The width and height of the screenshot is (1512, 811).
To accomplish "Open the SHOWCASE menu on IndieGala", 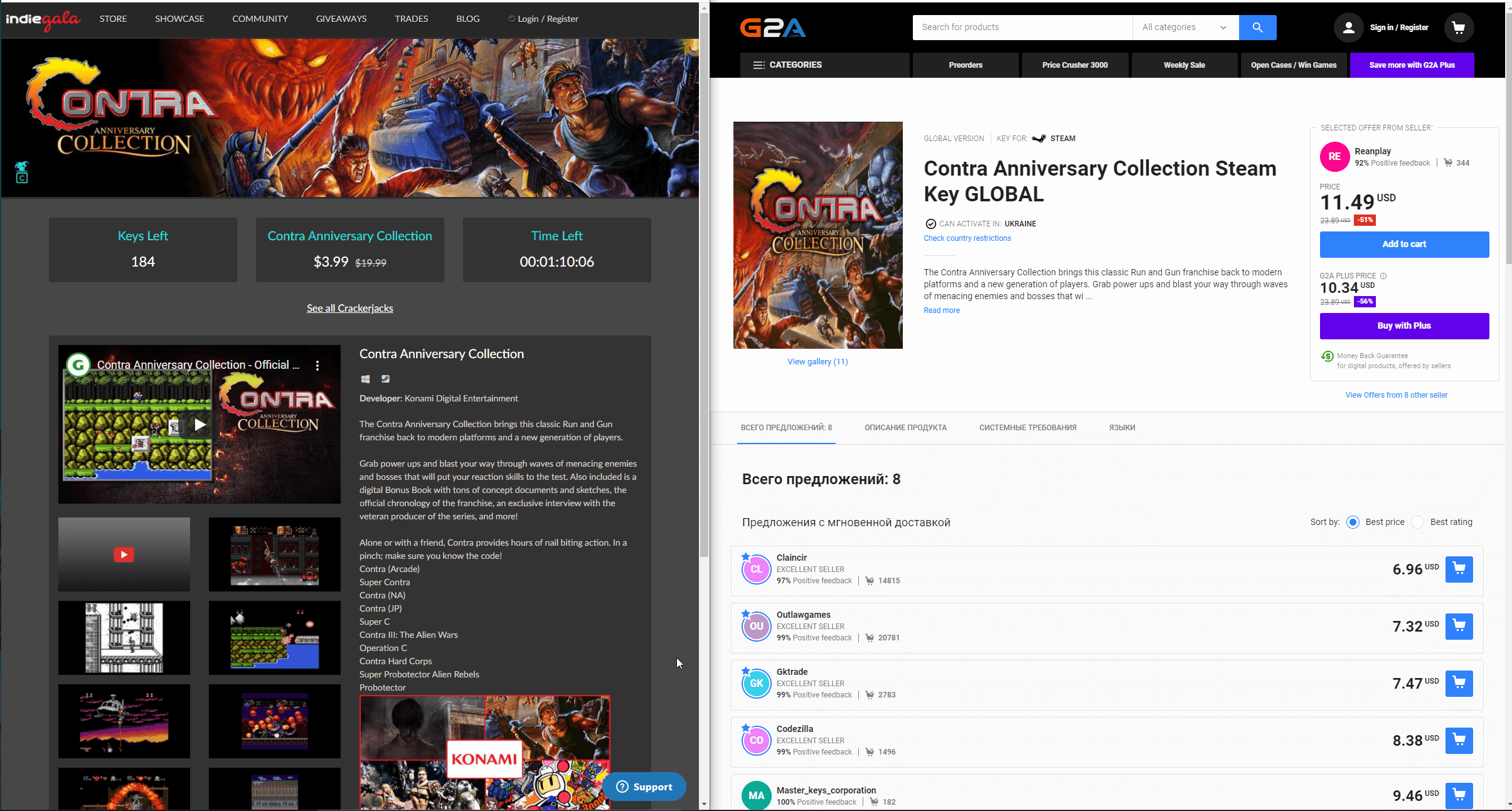I will 179,19.
